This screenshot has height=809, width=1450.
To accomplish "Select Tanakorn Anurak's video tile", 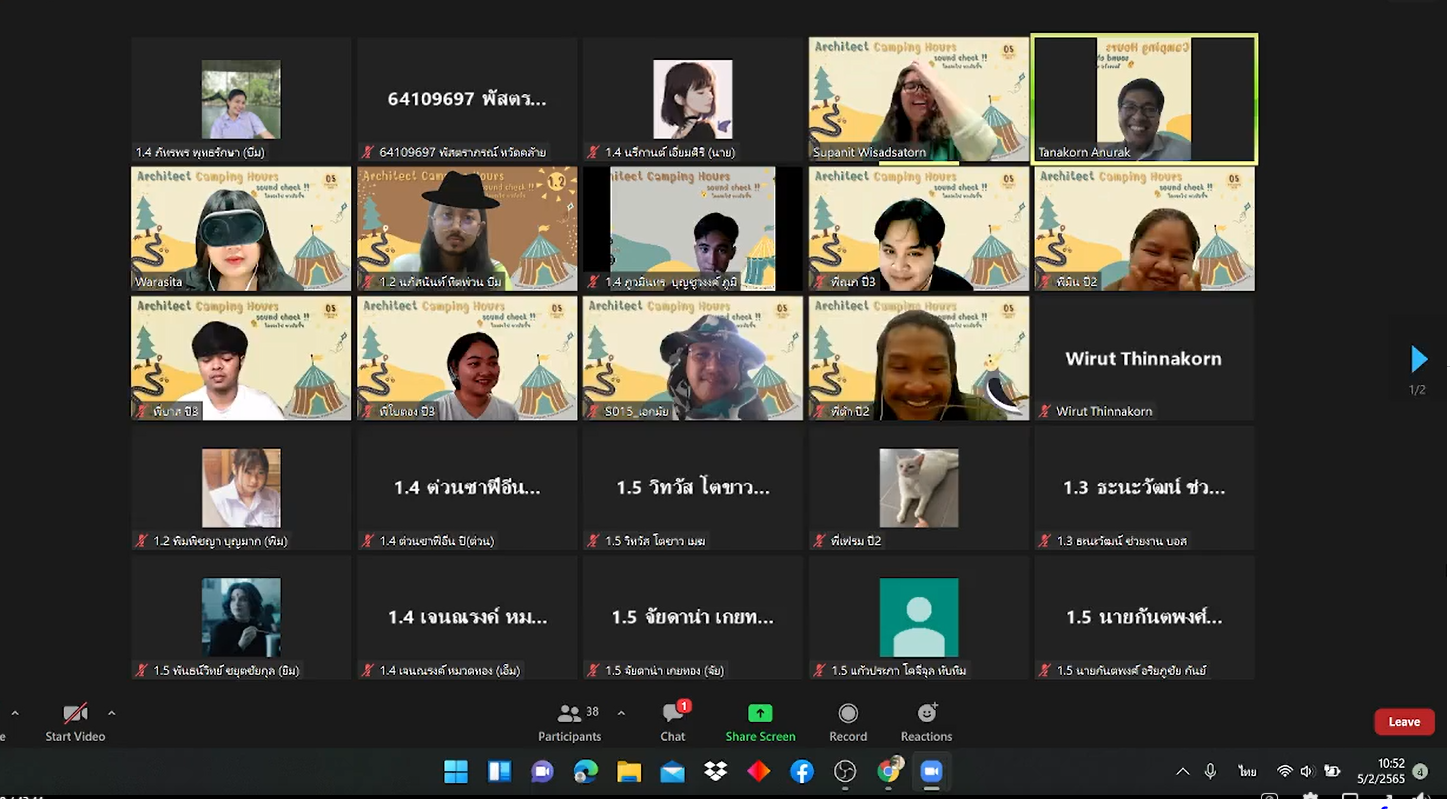I will (x=1144, y=99).
